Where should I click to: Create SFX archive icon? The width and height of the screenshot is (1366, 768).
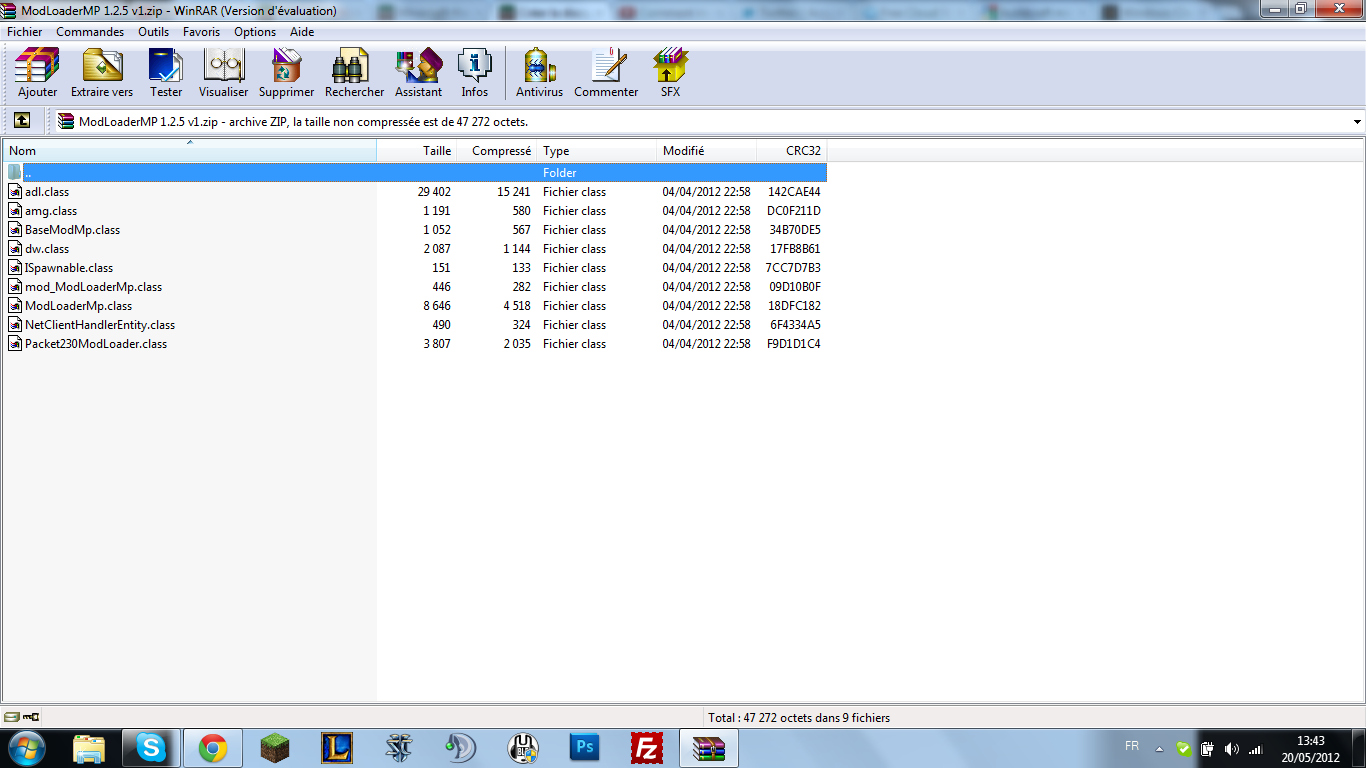670,72
